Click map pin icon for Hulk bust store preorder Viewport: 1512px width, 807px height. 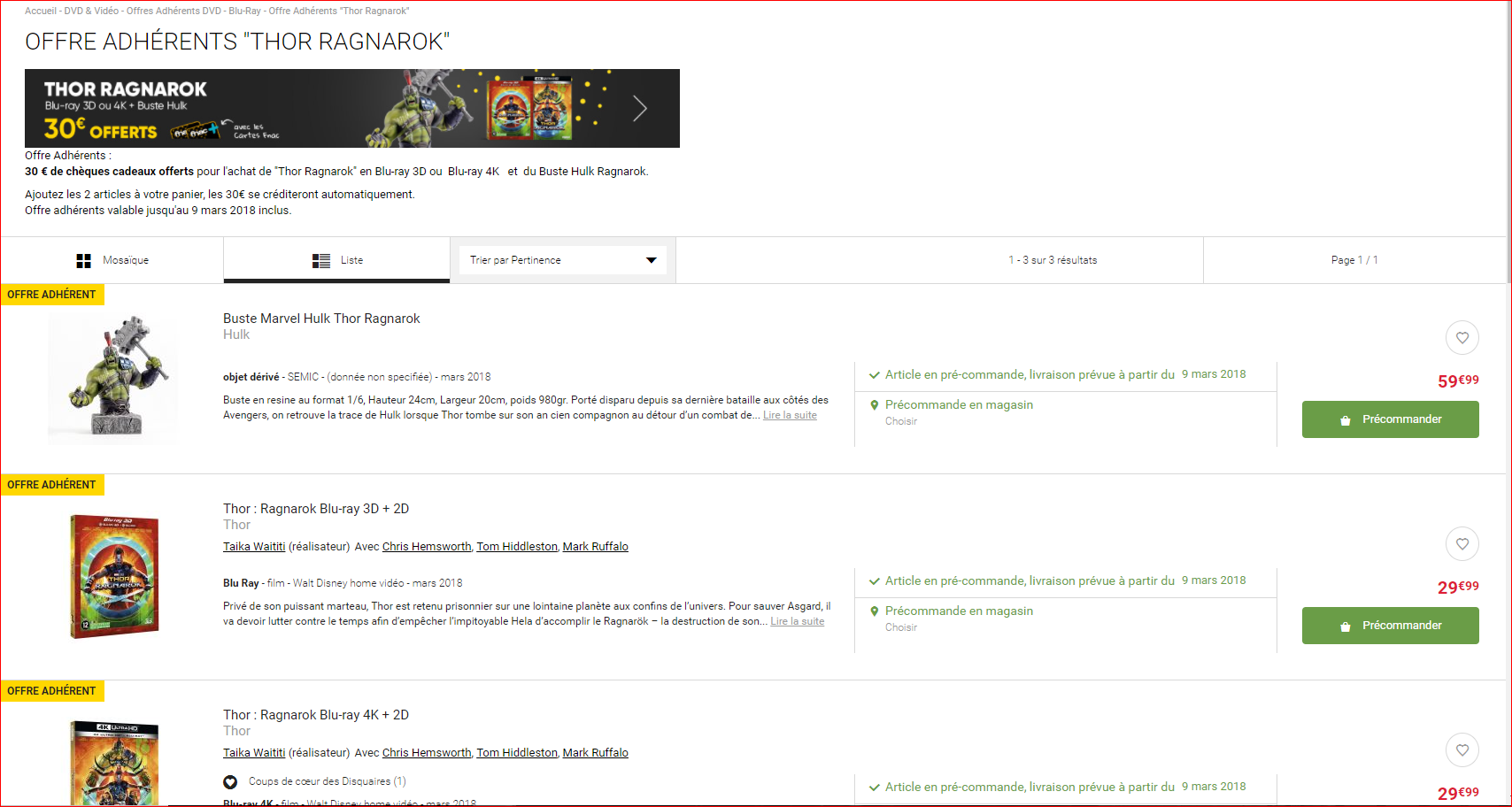(874, 405)
